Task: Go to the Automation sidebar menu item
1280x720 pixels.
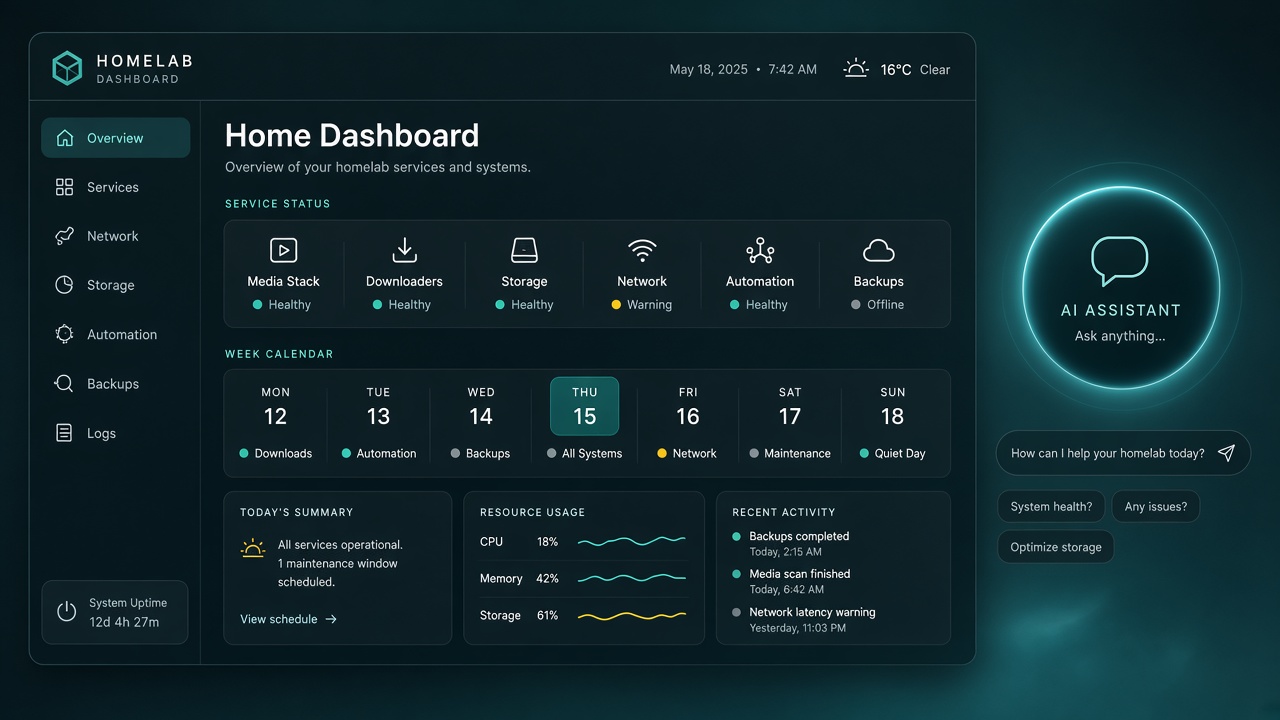Action: coord(115,334)
